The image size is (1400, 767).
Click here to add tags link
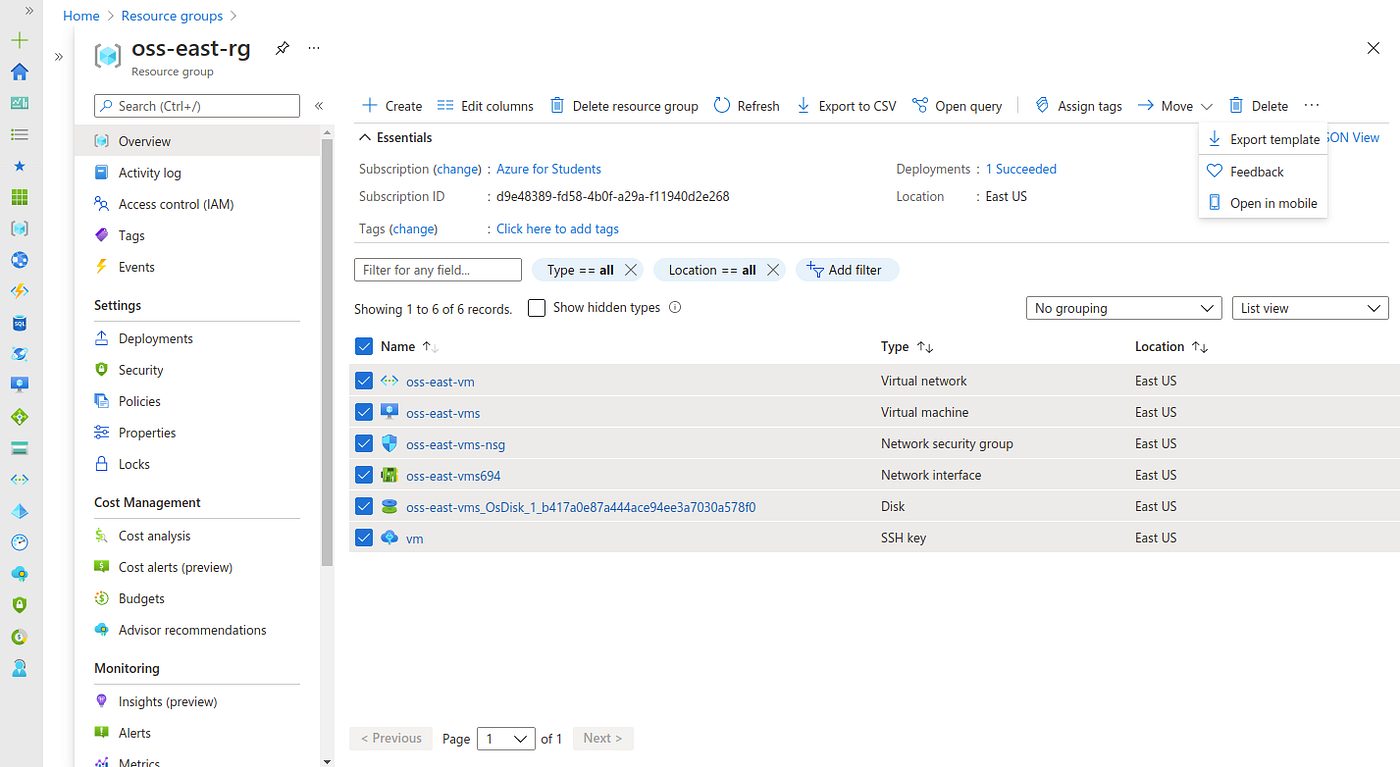tap(557, 228)
